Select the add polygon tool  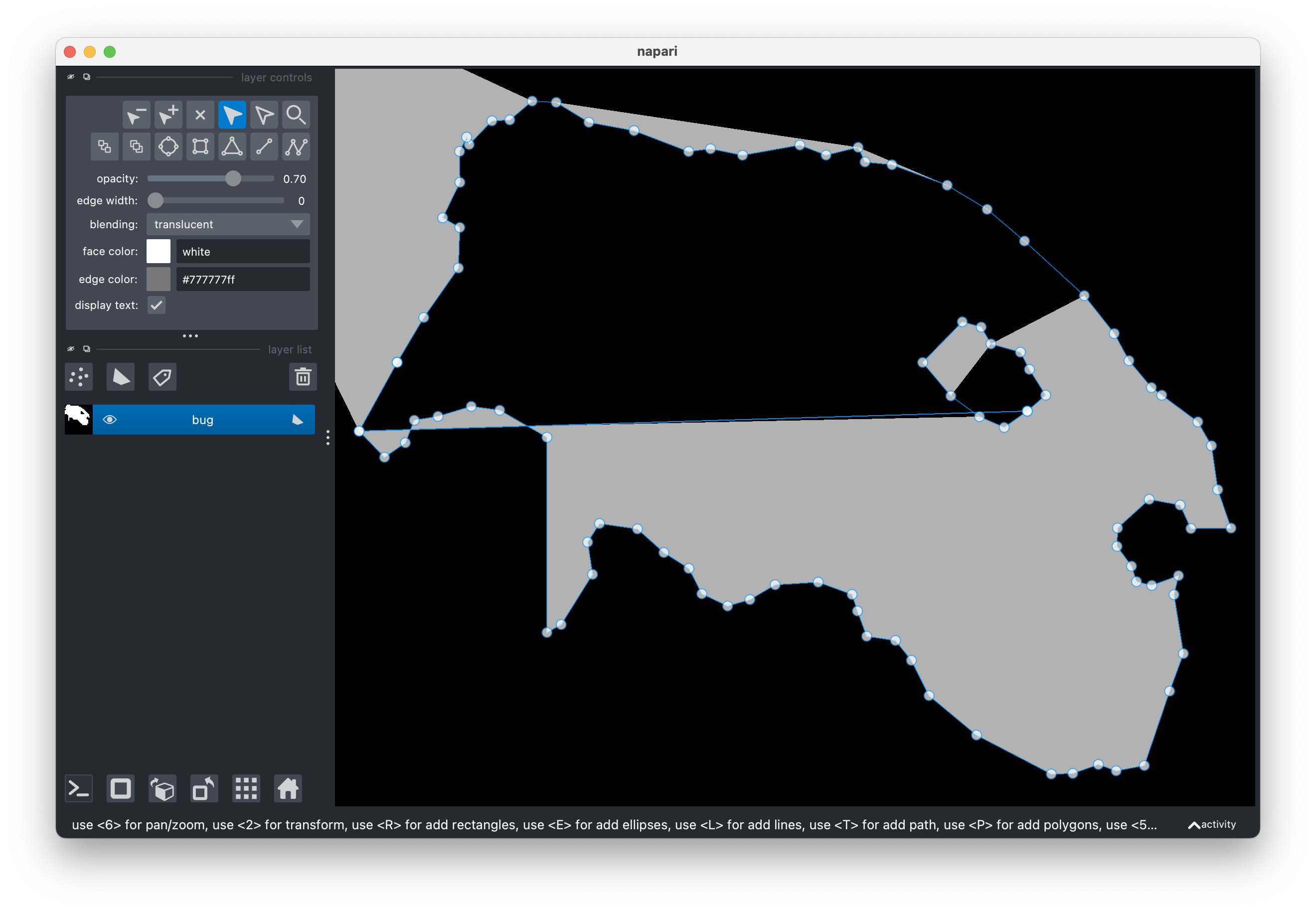(x=232, y=147)
